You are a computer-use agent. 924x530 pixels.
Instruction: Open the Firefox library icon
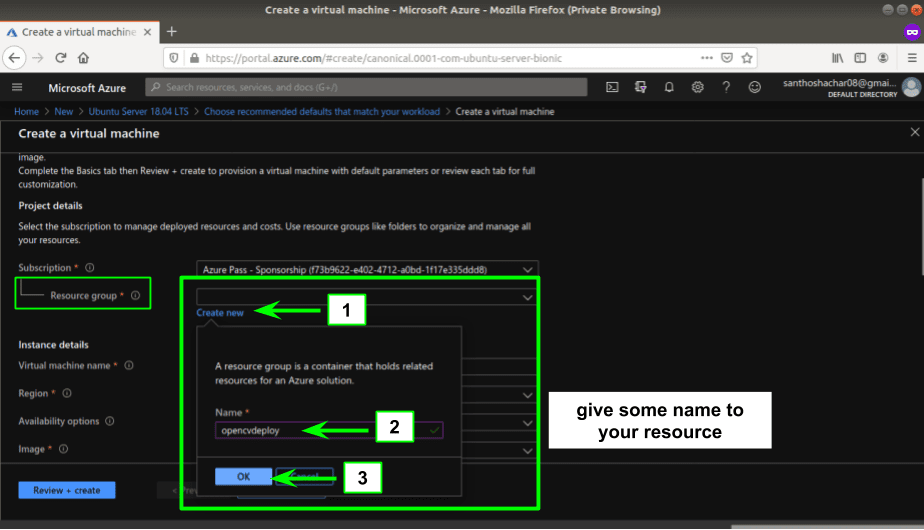coord(837,58)
